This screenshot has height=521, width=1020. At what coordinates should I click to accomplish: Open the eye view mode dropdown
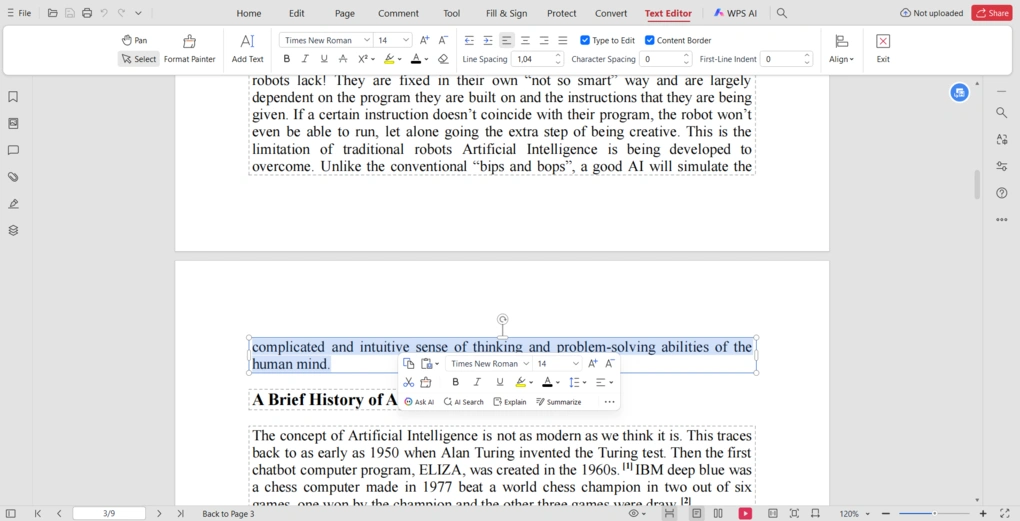(x=638, y=514)
